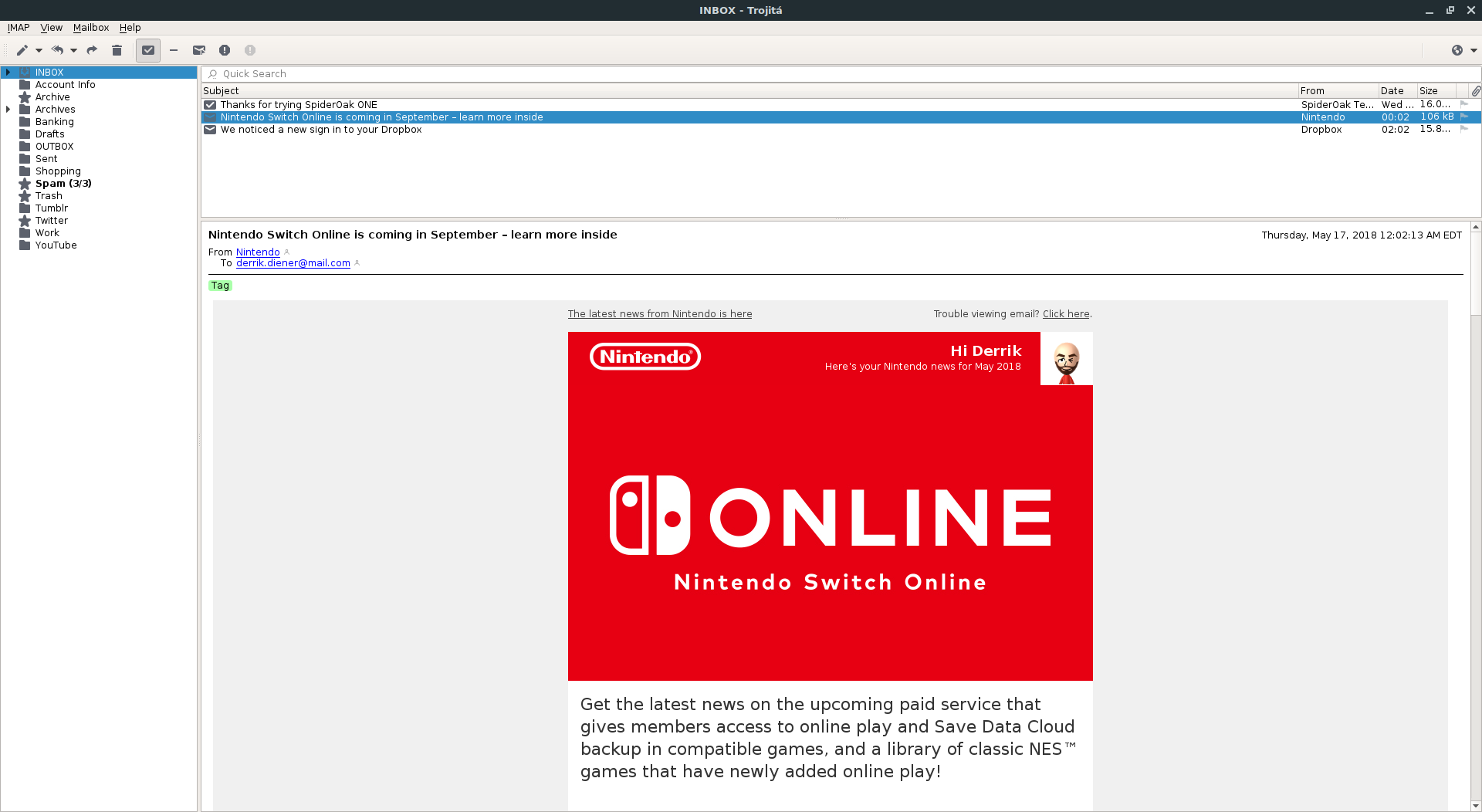
Task: Toggle the flag on the SpiderOak message
Action: (1464, 104)
